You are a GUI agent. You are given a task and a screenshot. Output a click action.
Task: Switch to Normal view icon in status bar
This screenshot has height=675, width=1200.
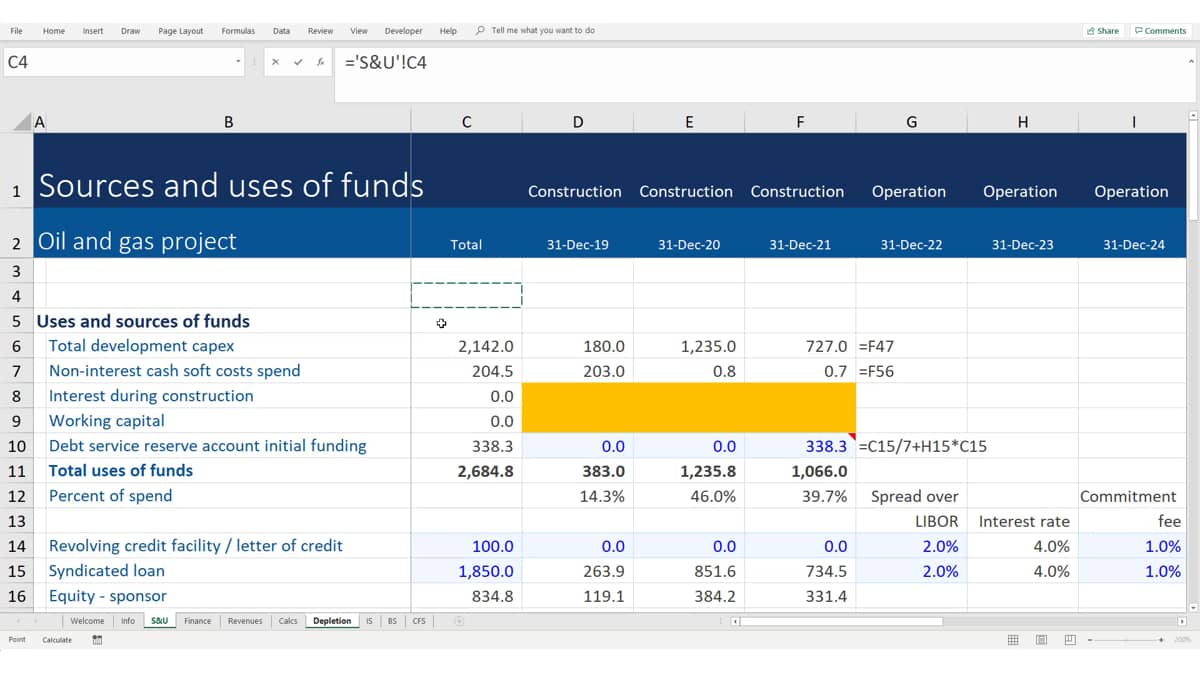1013,640
